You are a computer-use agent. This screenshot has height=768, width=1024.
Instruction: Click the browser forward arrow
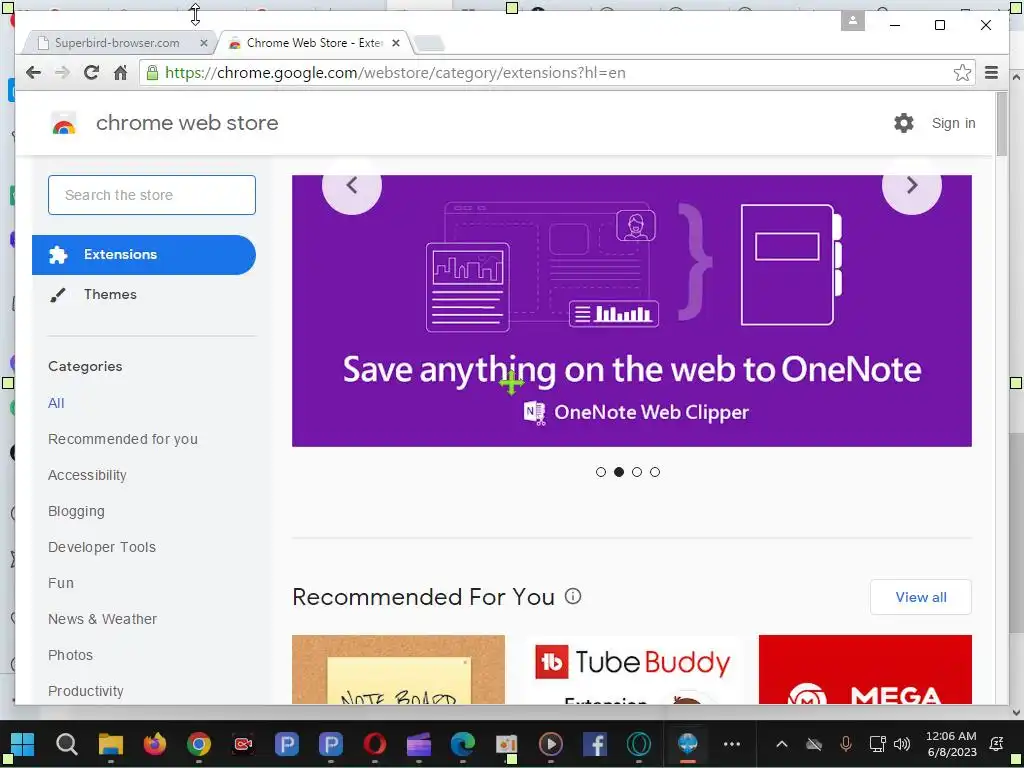tap(62, 72)
